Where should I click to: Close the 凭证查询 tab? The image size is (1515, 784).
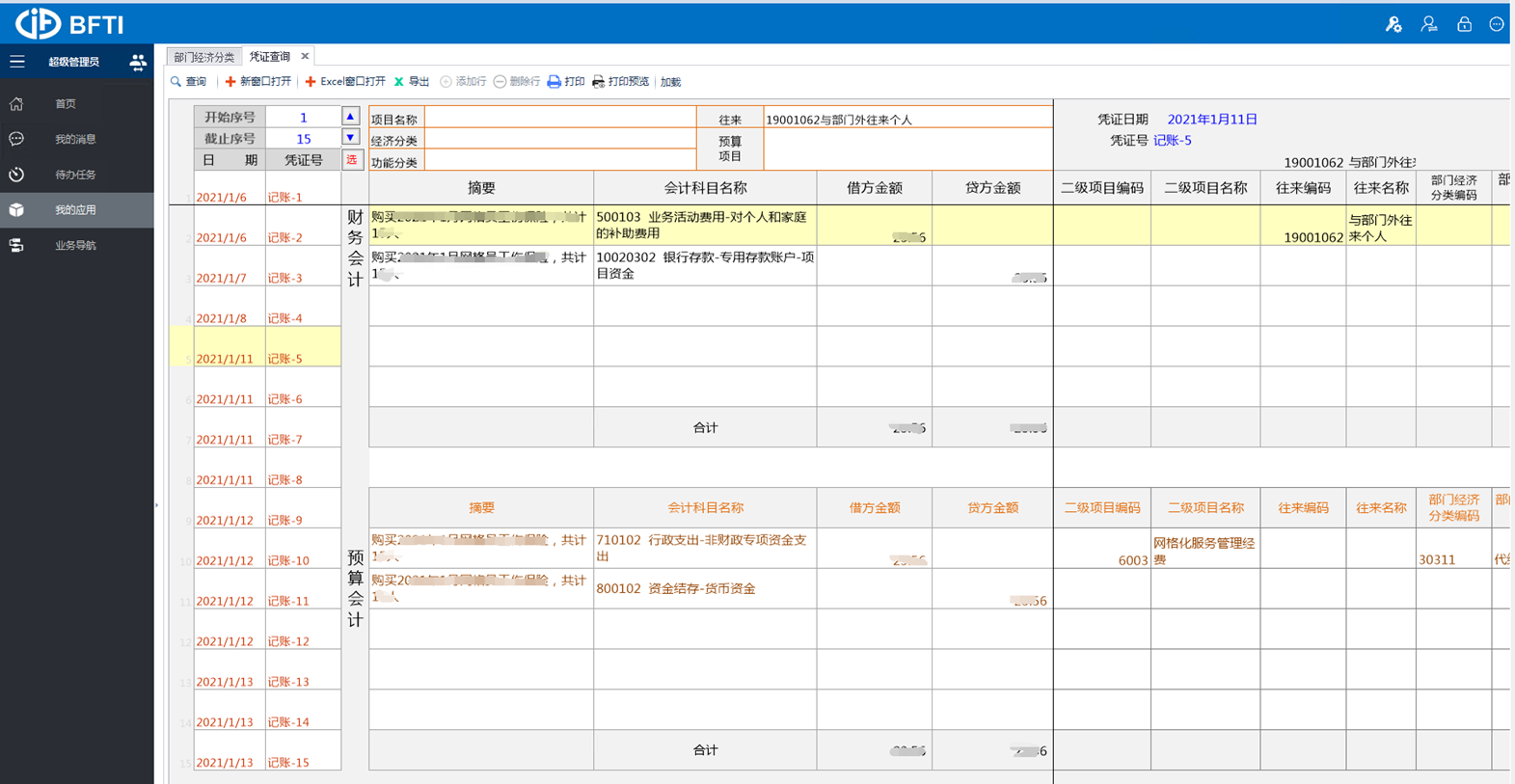[305, 56]
